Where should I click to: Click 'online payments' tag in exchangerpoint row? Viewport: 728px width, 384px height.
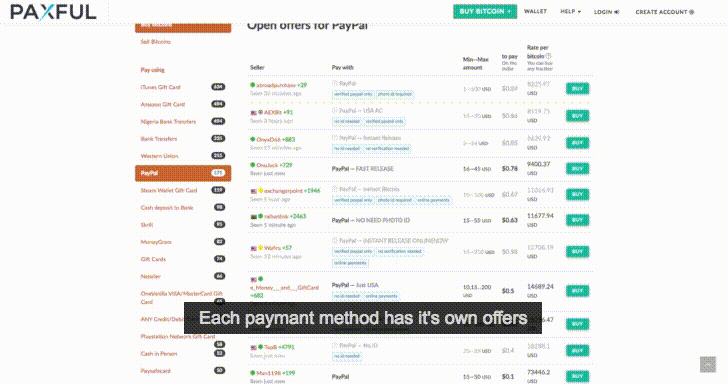coord(433,200)
